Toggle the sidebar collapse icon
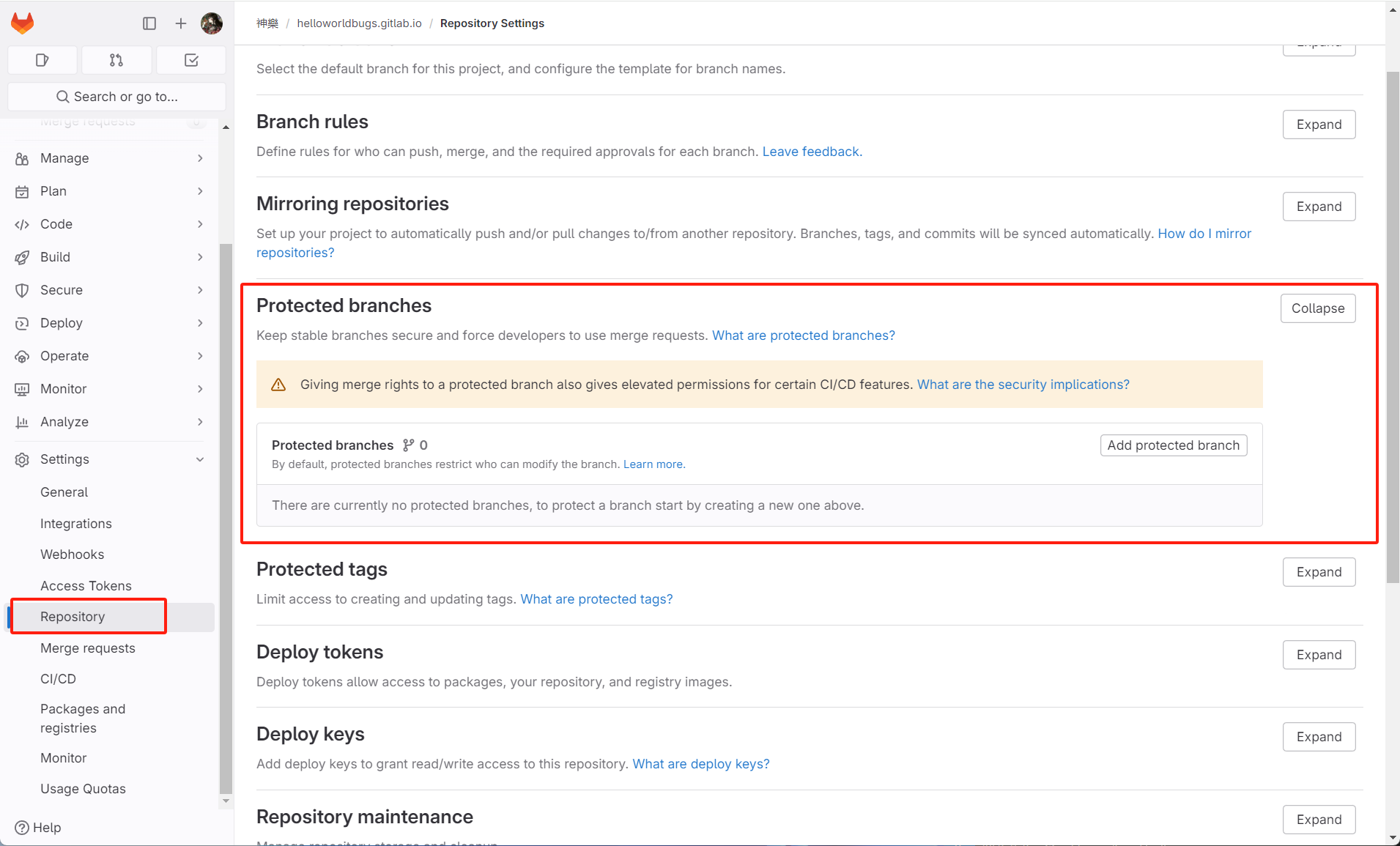The width and height of the screenshot is (1400, 846). click(x=149, y=23)
